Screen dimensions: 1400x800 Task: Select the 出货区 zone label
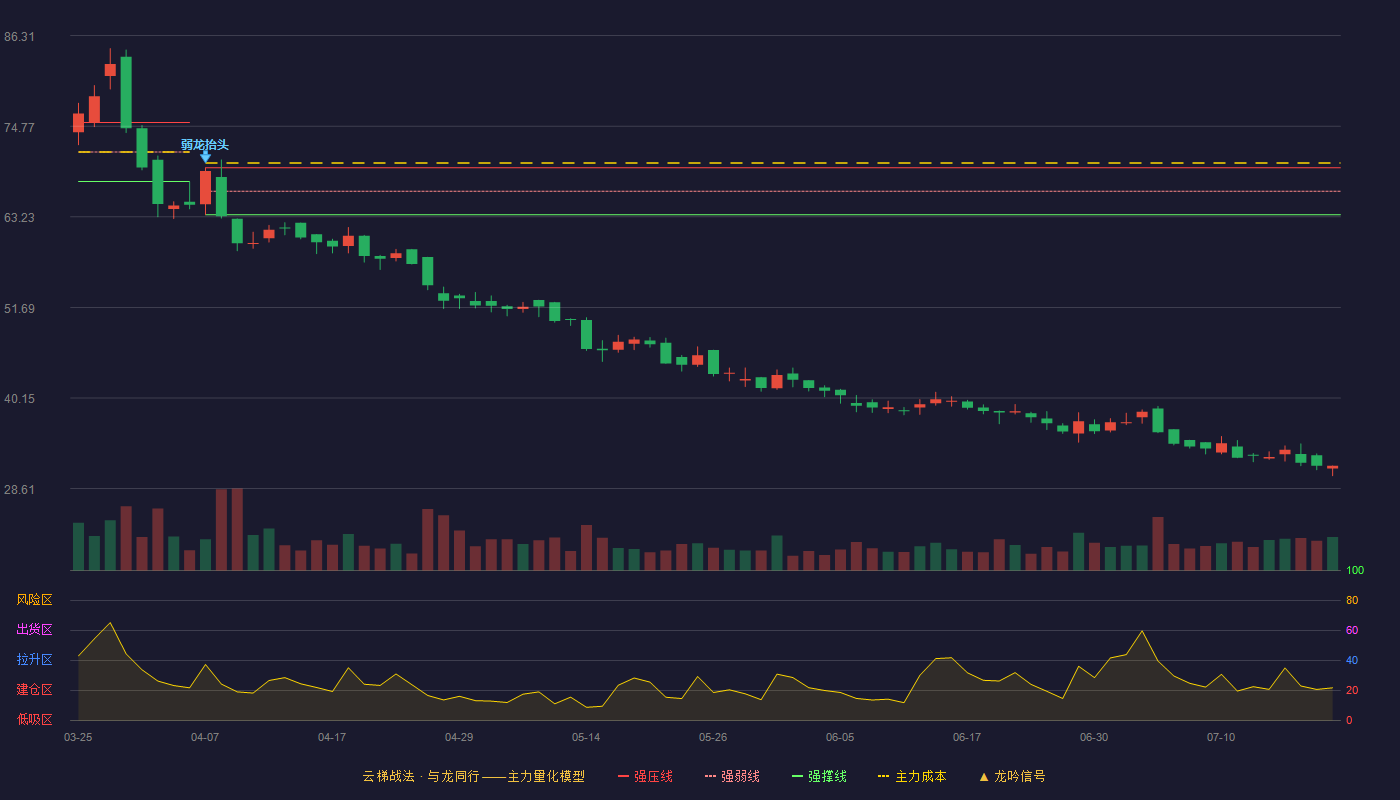[x=34, y=630]
